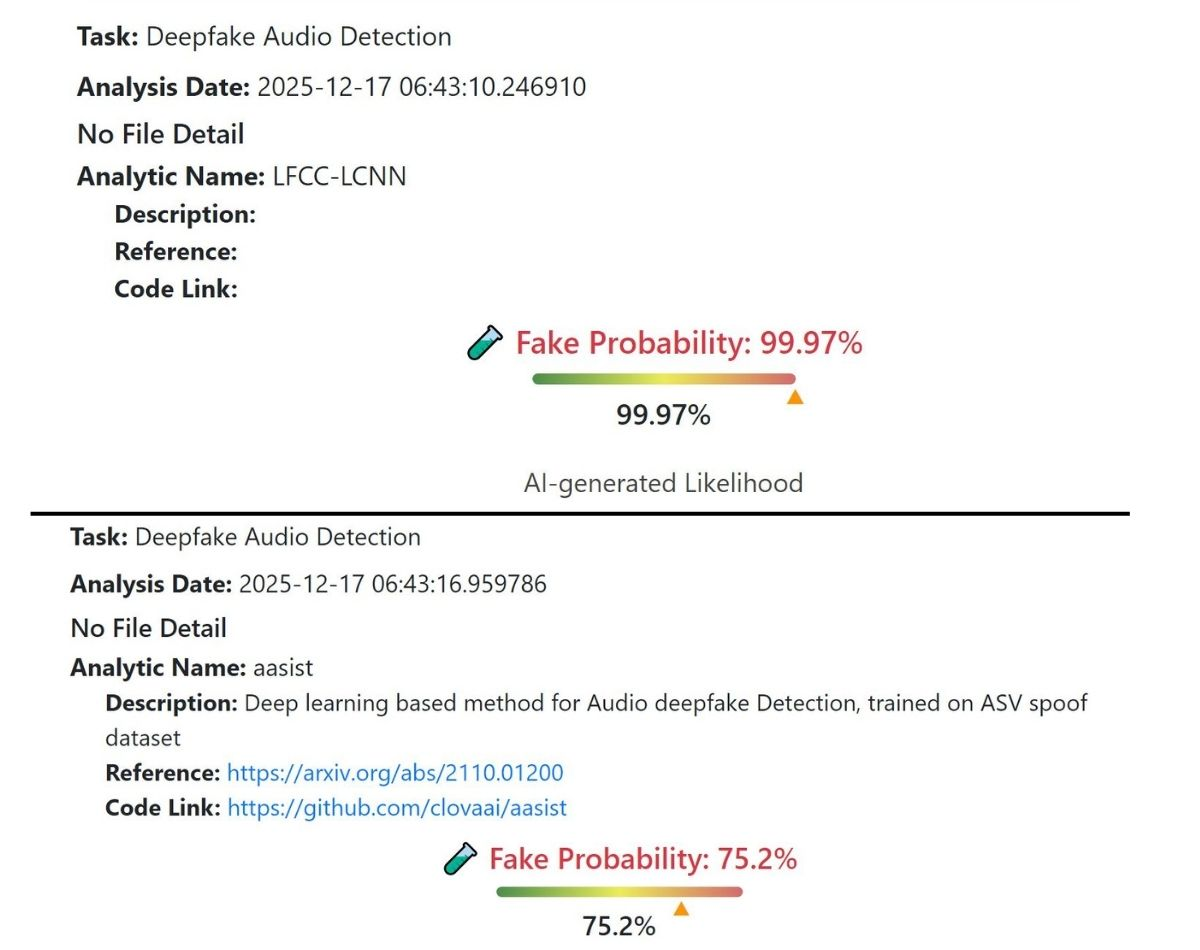
Task: Click the test tube icon beside 75.2% fake probability
Action: 460,859
